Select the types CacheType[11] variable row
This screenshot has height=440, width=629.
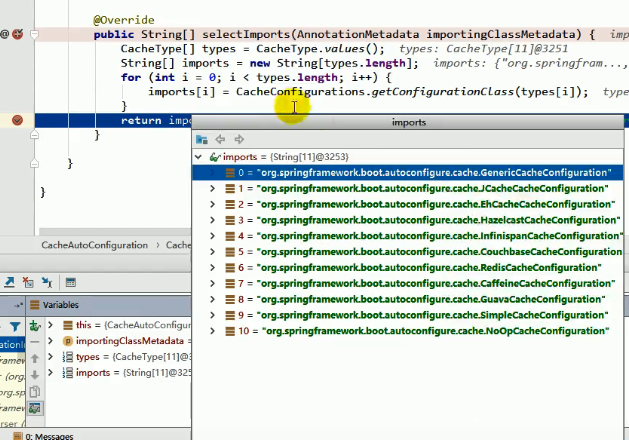[119, 357]
